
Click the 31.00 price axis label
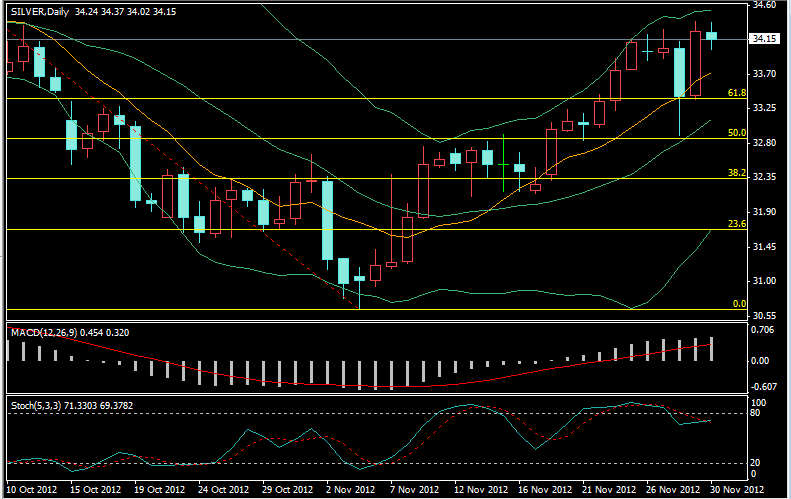[764, 281]
